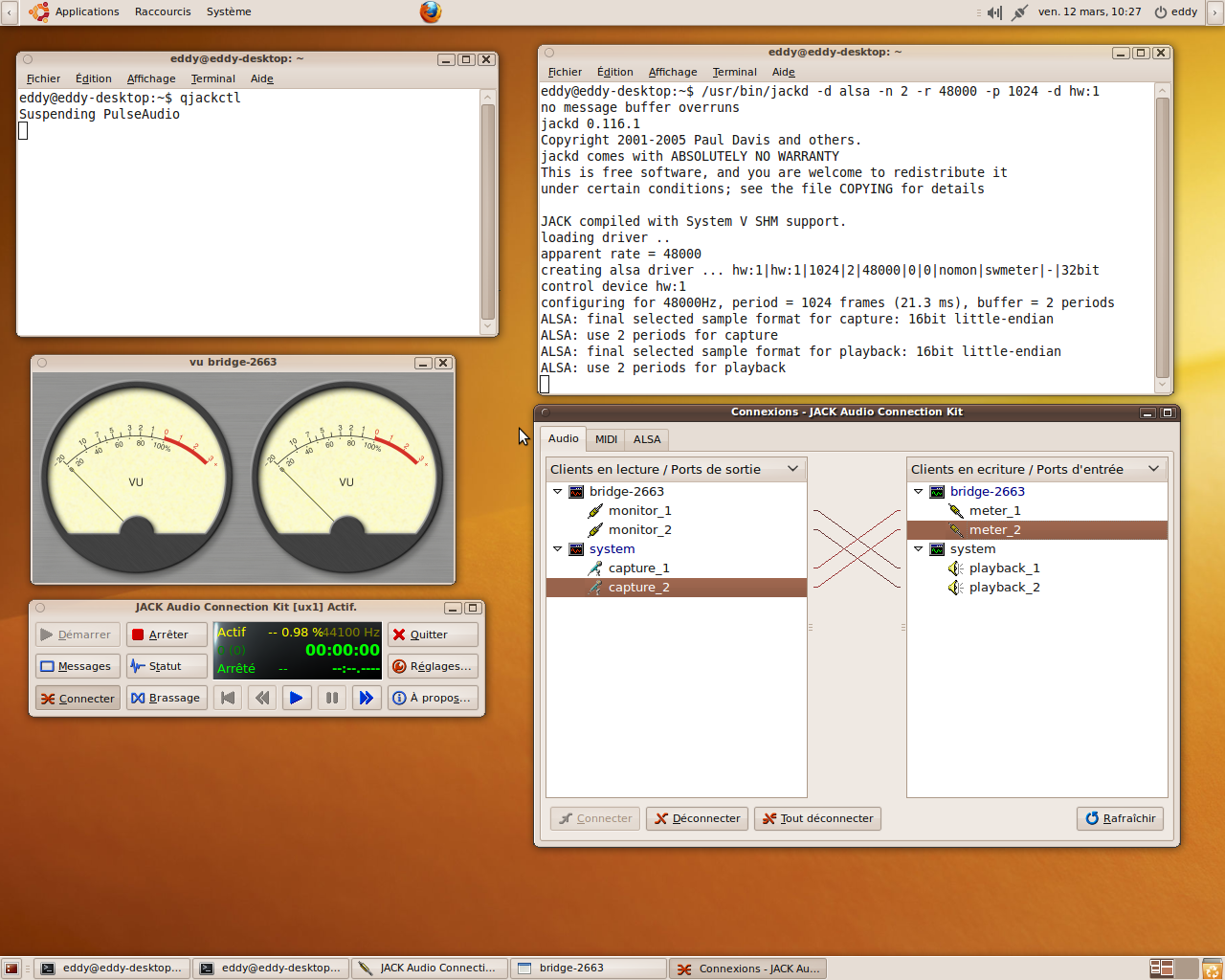1225x980 pixels.
Task: Select the playback_1 input port
Action: coord(1004,568)
